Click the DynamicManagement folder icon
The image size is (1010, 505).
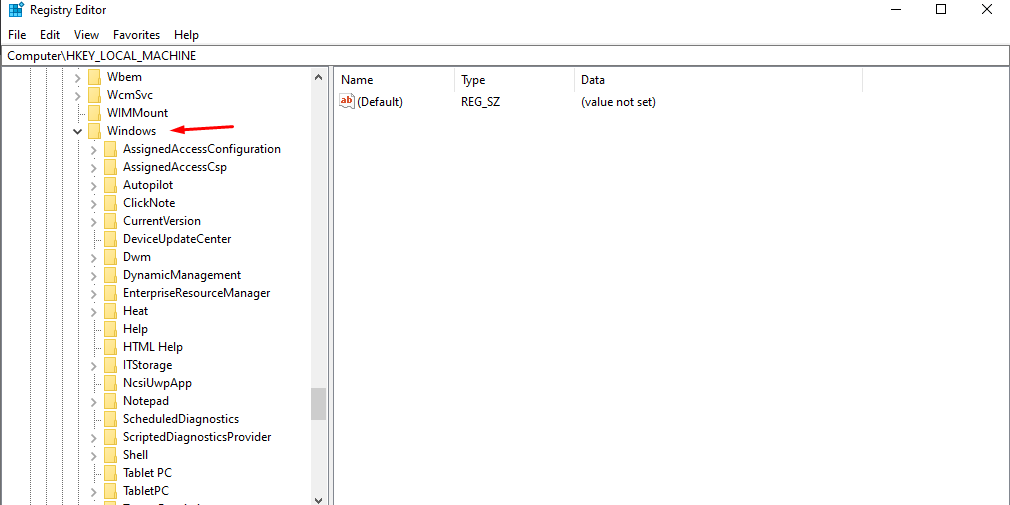click(x=111, y=276)
